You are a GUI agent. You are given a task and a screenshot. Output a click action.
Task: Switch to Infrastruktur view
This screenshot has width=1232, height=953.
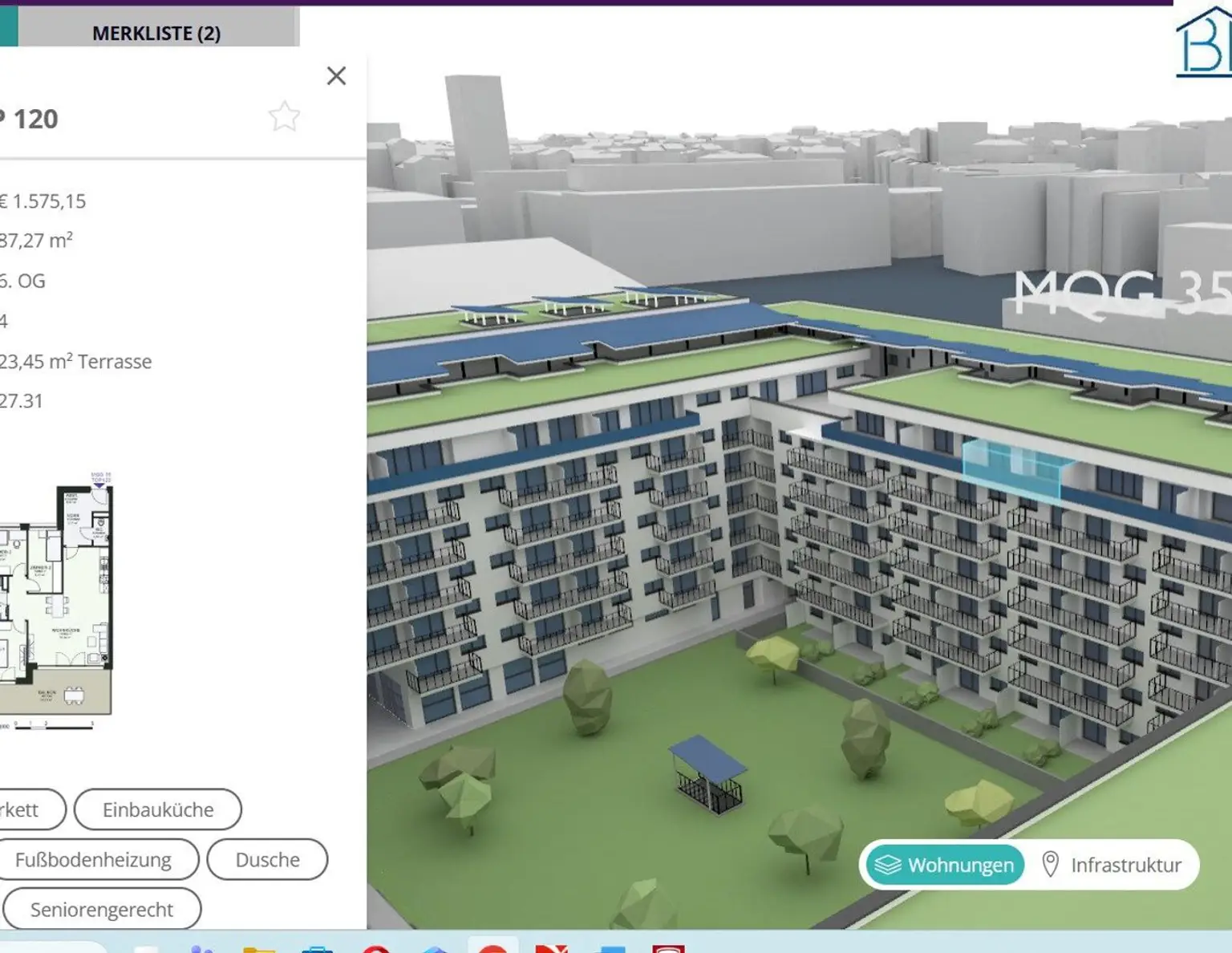click(1112, 865)
